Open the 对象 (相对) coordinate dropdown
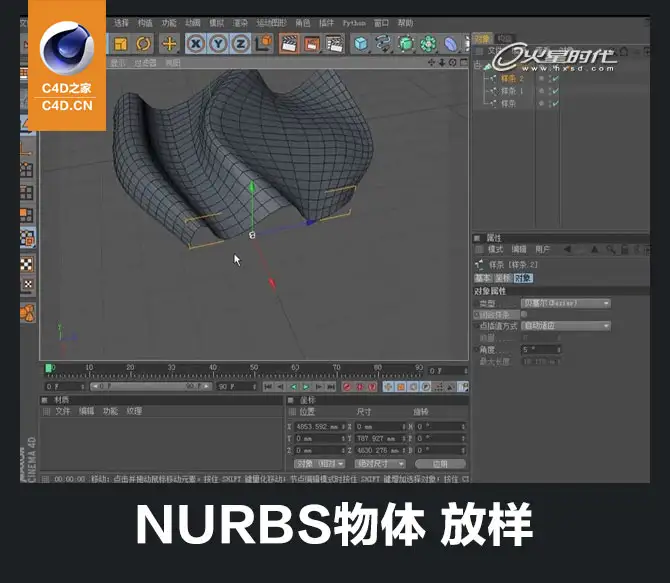670x583 pixels. (319, 464)
